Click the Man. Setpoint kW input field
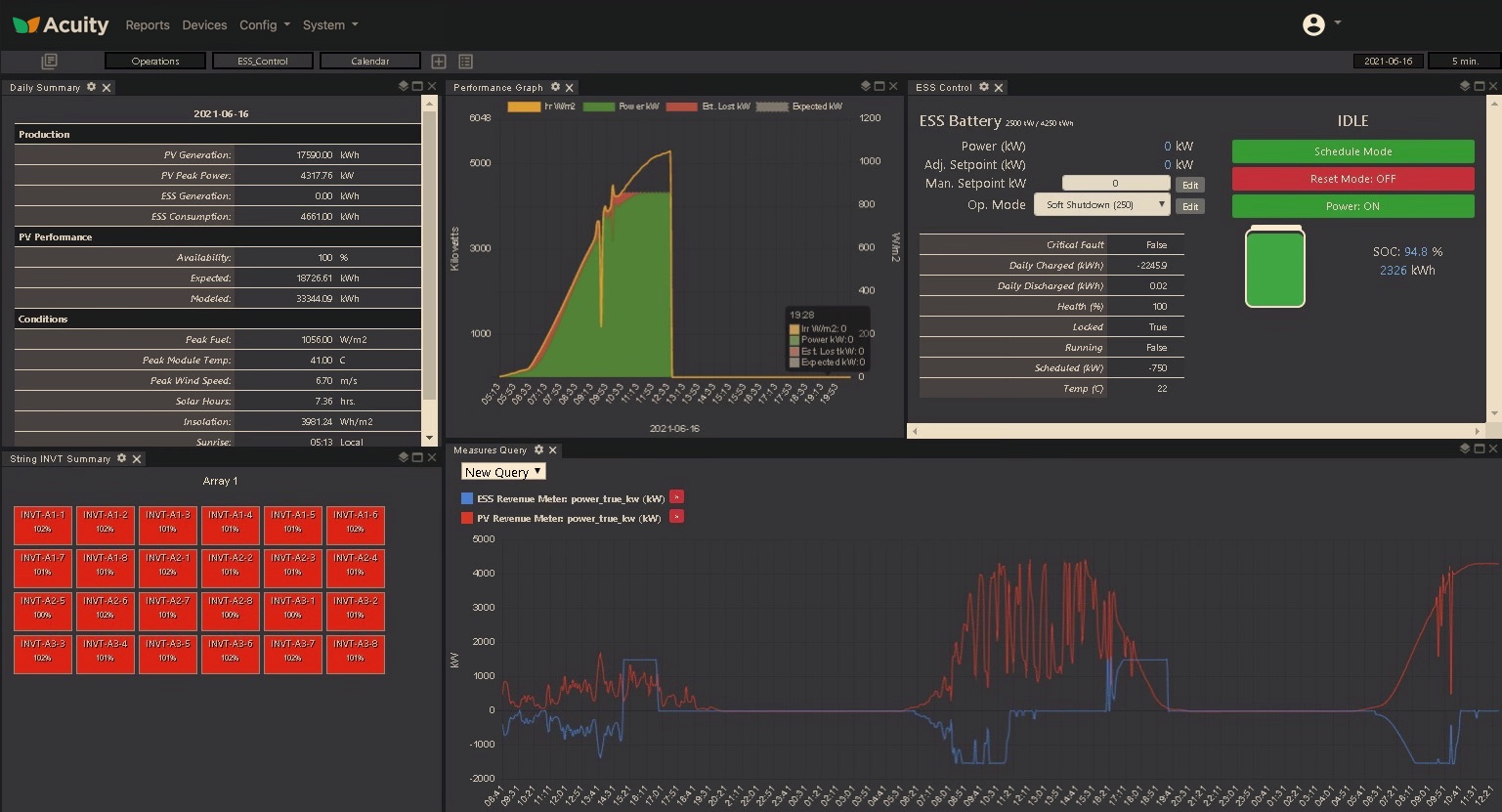 1116,183
